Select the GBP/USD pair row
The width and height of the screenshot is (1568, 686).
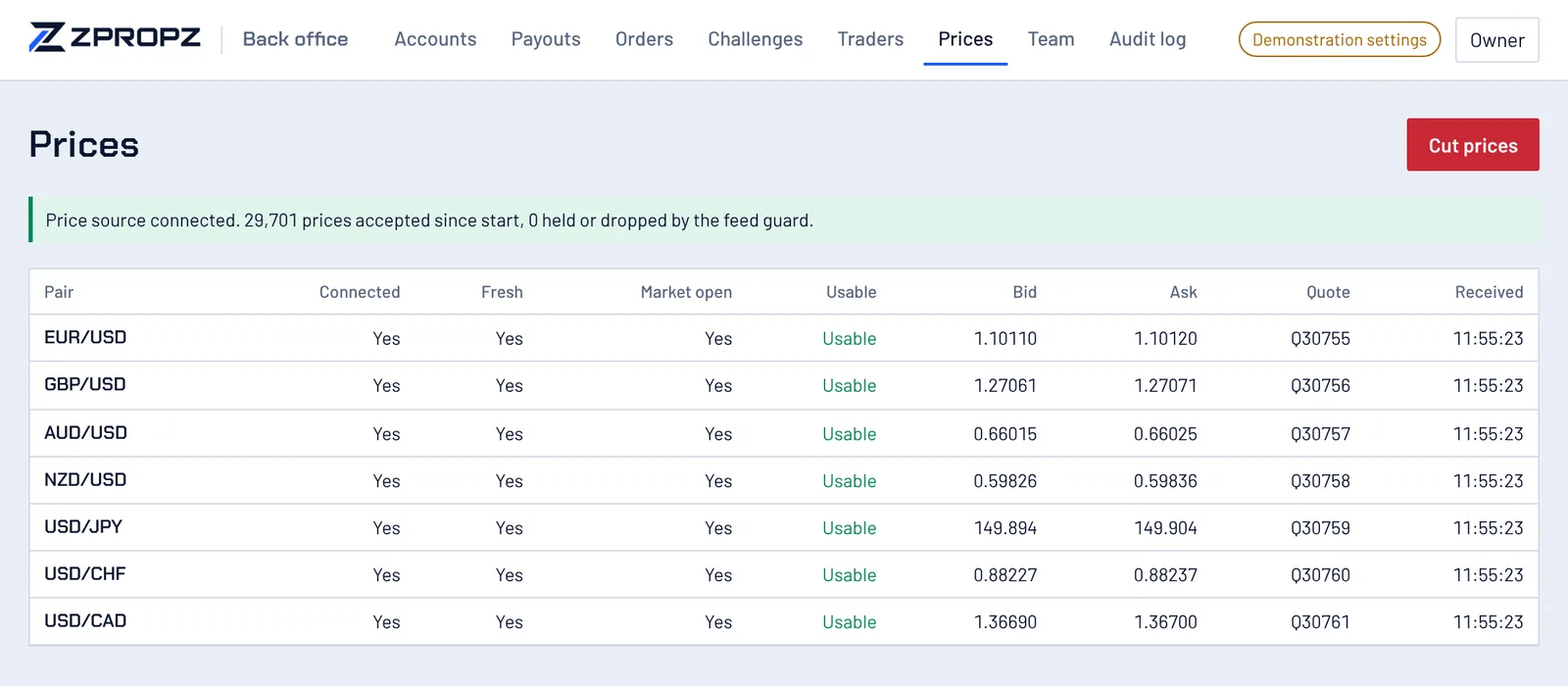[784, 385]
